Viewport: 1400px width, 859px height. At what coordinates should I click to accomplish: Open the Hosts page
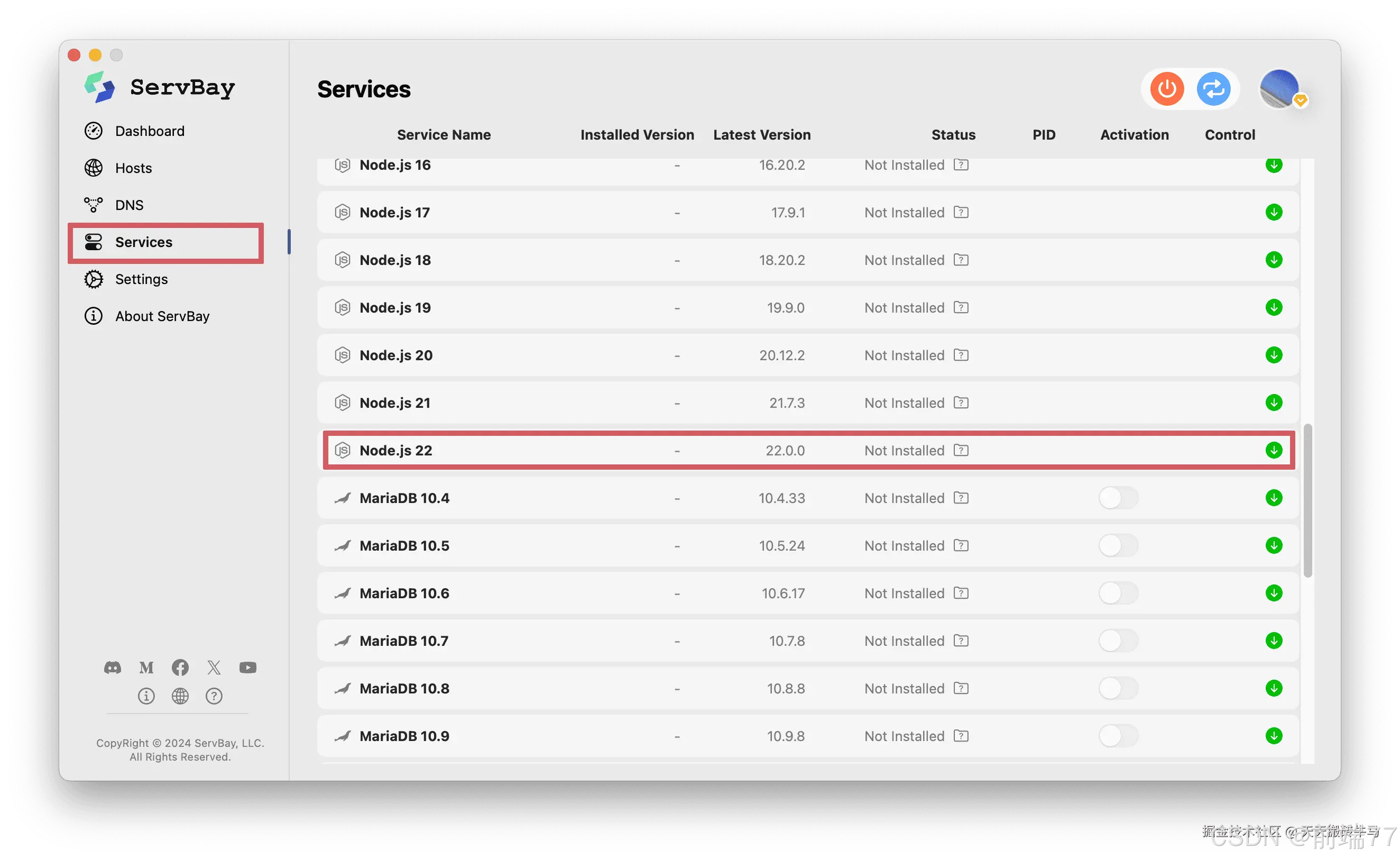coord(133,168)
